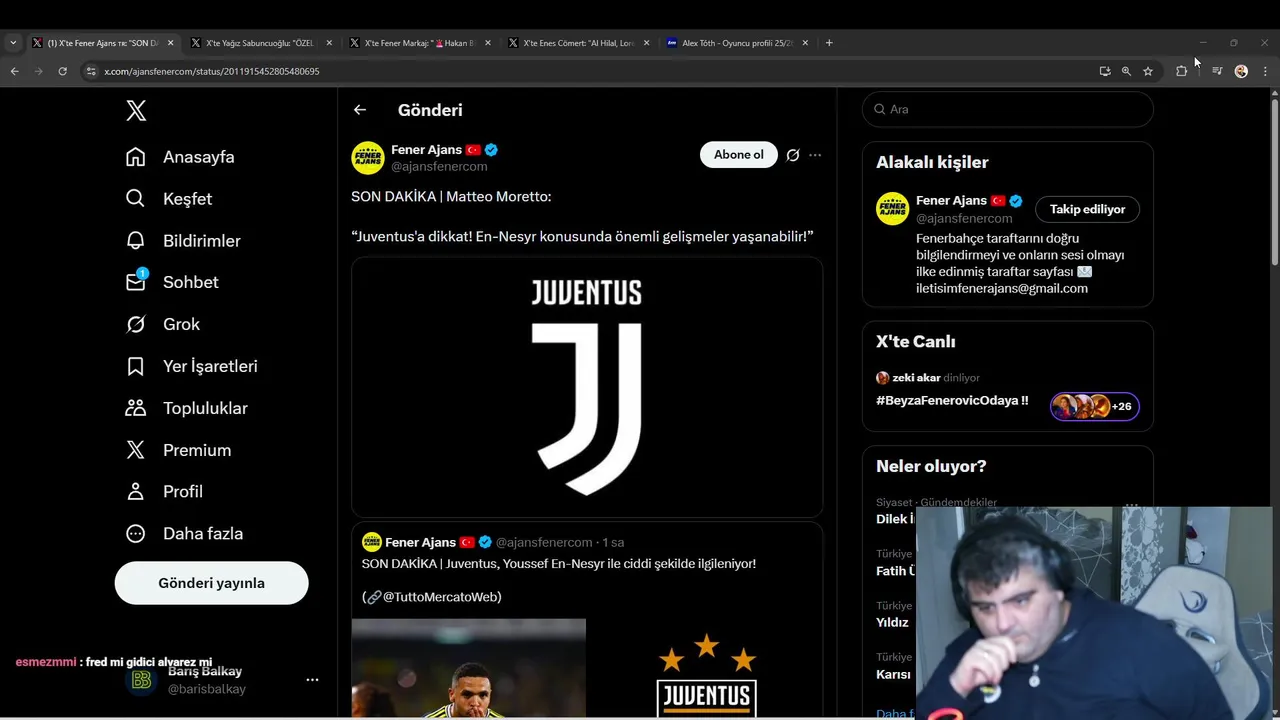Switch to Enes Cömert browser tab
This screenshot has height=720, width=1280.
tap(577, 43)
